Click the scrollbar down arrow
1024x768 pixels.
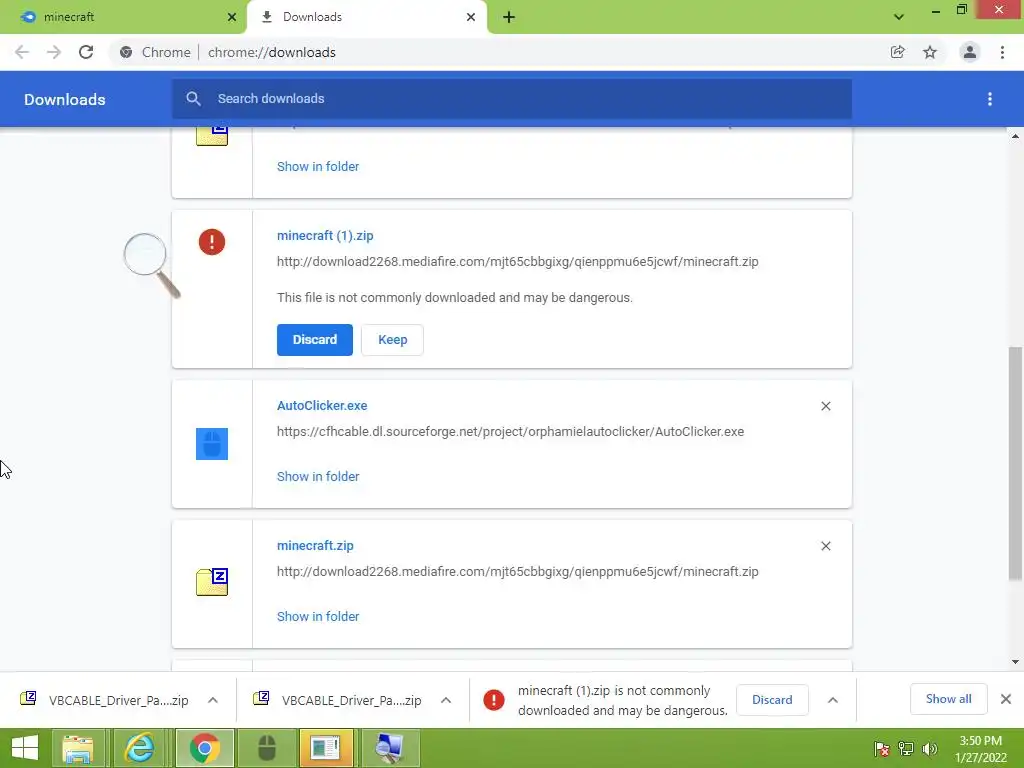click(x=1015, y=662)
